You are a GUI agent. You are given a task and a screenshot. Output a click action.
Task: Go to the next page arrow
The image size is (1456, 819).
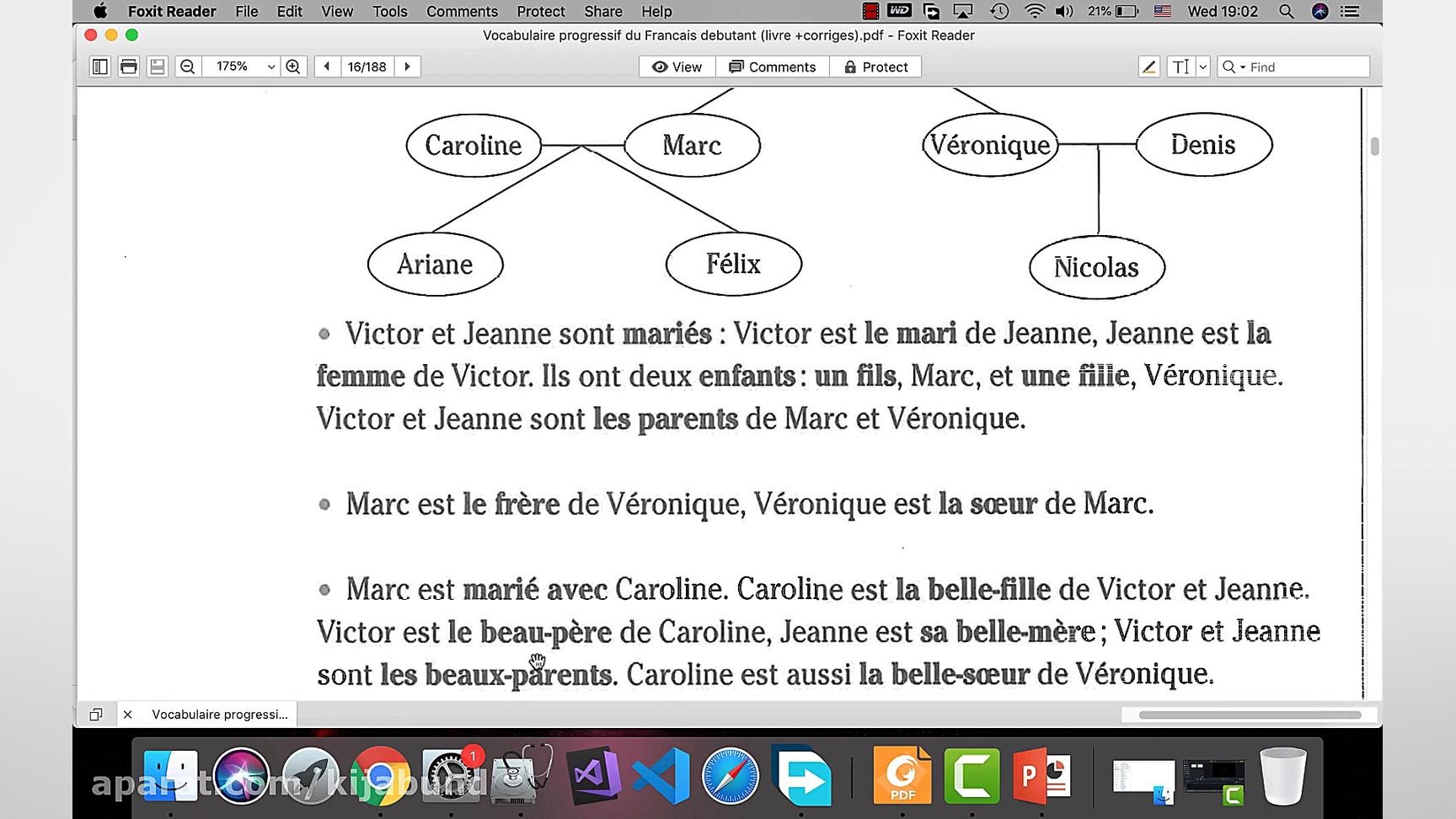(x=408, y=67)
